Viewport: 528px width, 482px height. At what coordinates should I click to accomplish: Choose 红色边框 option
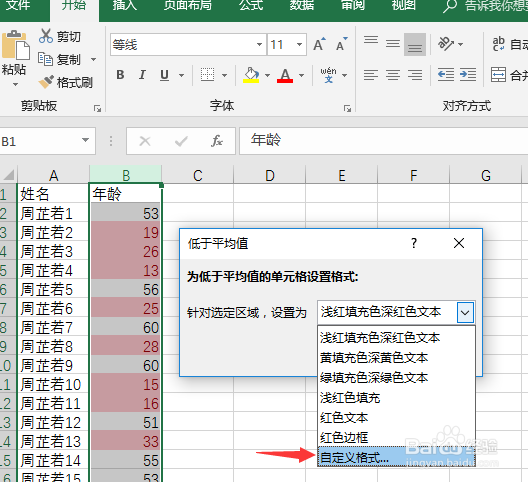[x=396, y=438]
